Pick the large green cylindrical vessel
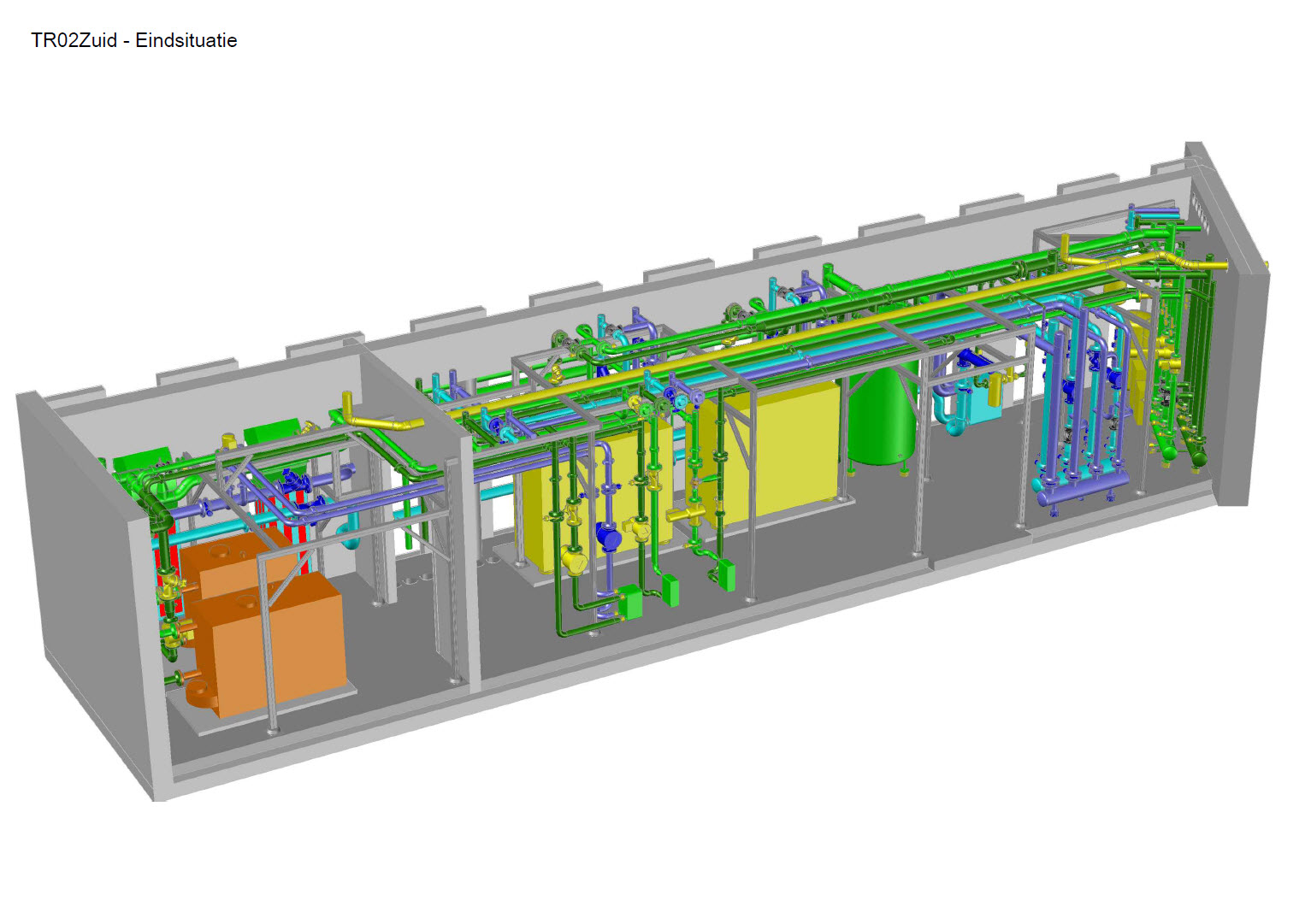The image size is (1305, 924). pyautogui.click(x=882, y=415)
